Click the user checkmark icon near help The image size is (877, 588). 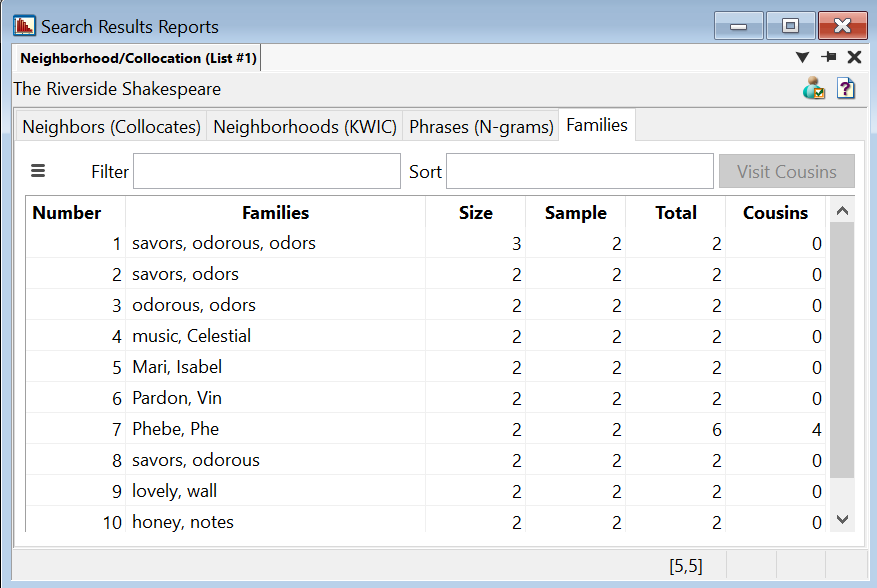(813, 88)
